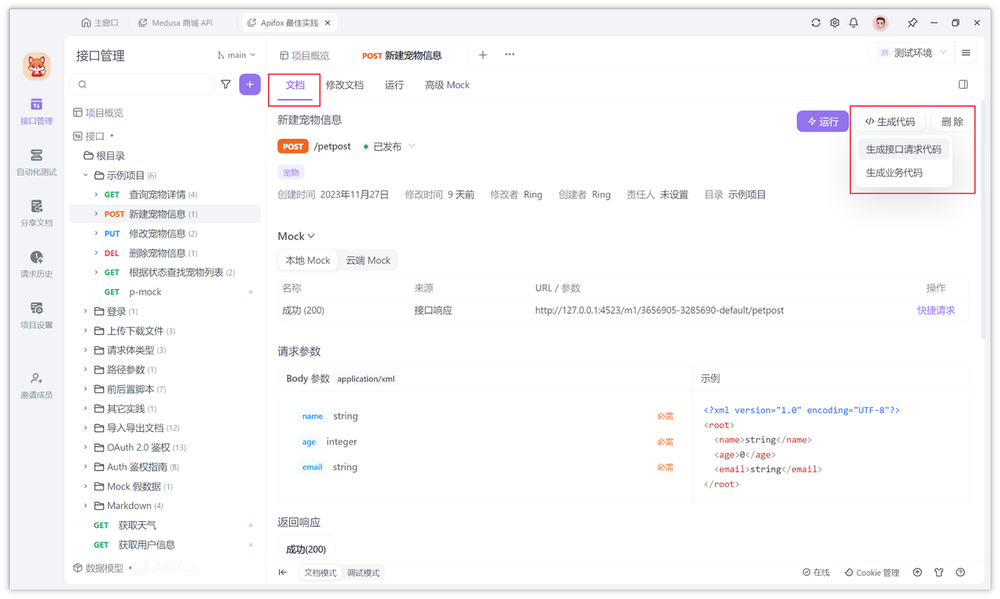Click the notification bell icon
The image size is (1000, 599).
(853, 23)
